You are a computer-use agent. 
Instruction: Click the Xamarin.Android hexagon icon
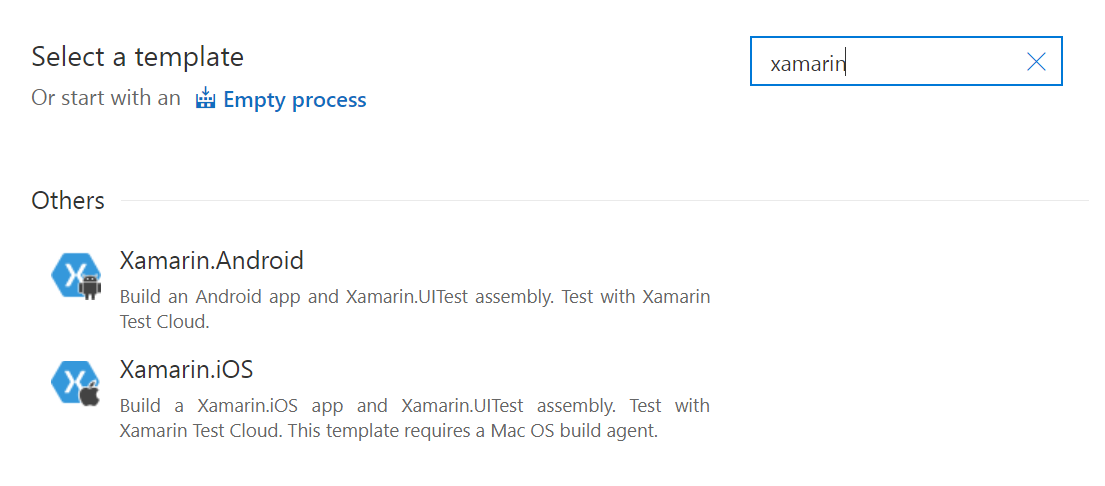click(x=76, y=275)
